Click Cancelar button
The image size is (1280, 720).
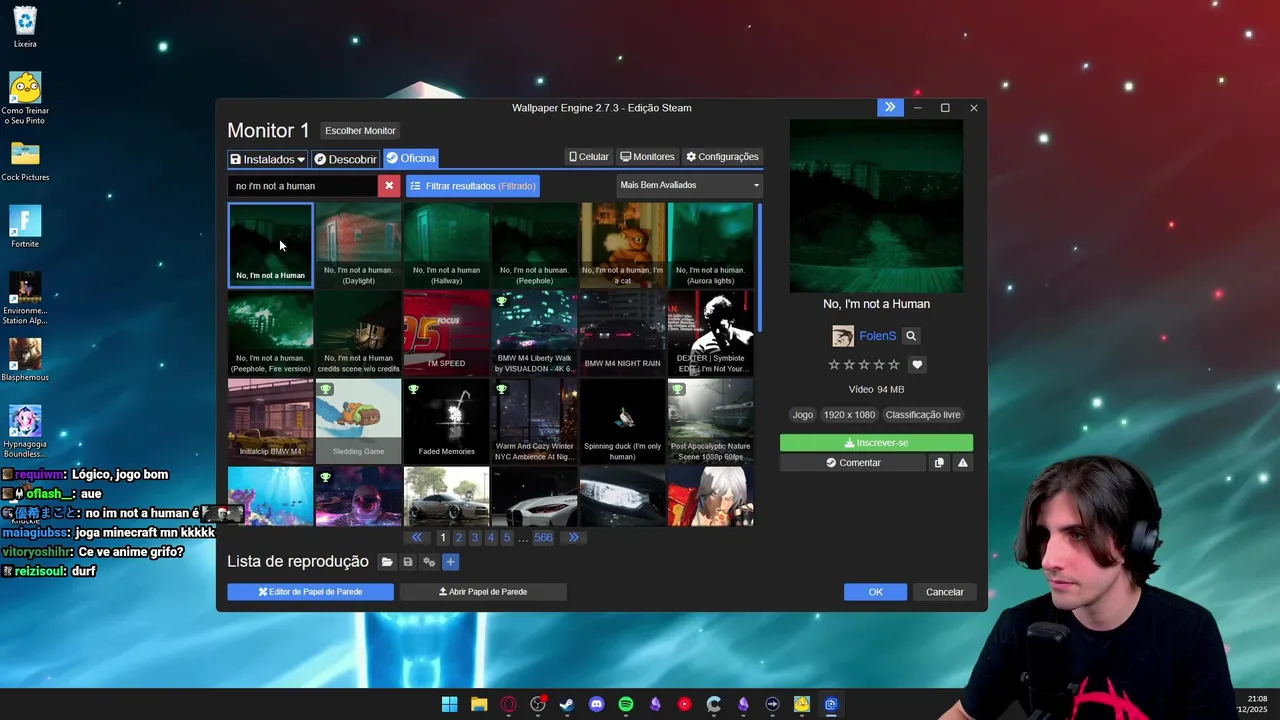click(944, 592)
